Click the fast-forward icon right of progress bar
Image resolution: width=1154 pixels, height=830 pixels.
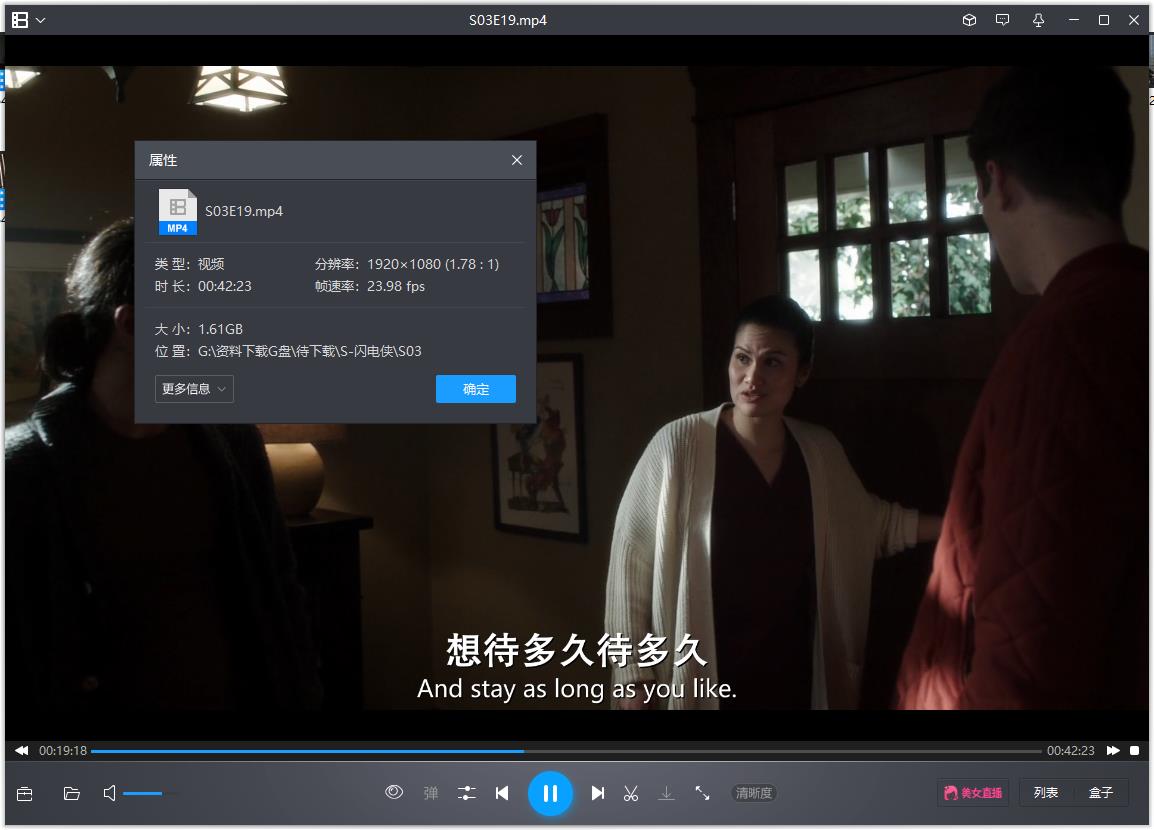click(1114, 751)
